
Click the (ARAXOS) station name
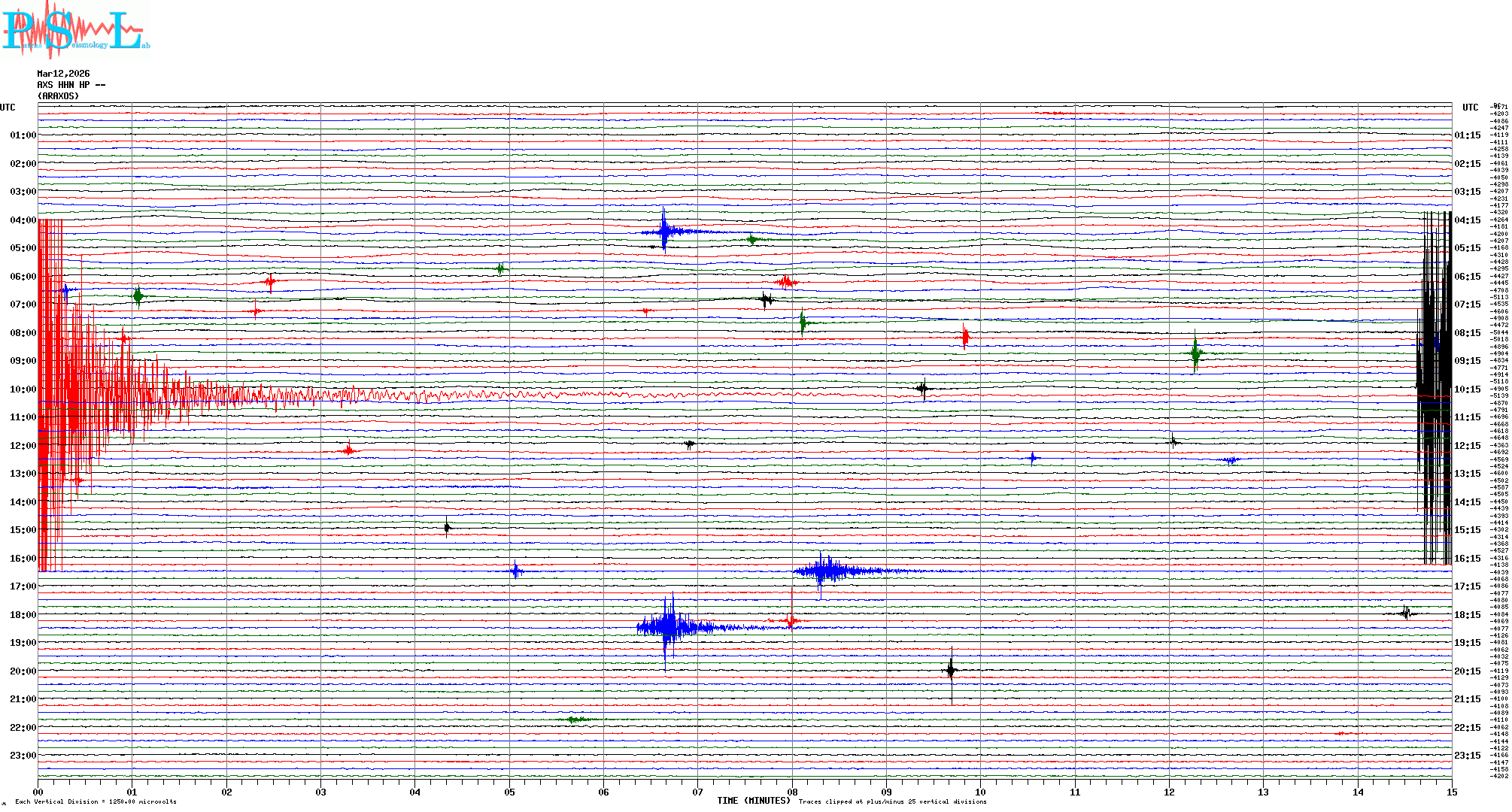58,96
